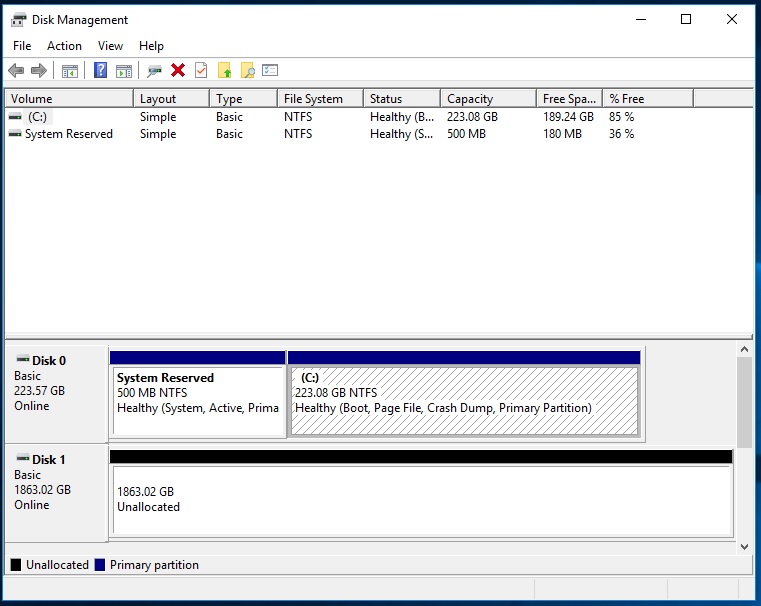Screen dimensions: 761x606
Task: Click the Back arrow toolbar icon
Action: 16,70
